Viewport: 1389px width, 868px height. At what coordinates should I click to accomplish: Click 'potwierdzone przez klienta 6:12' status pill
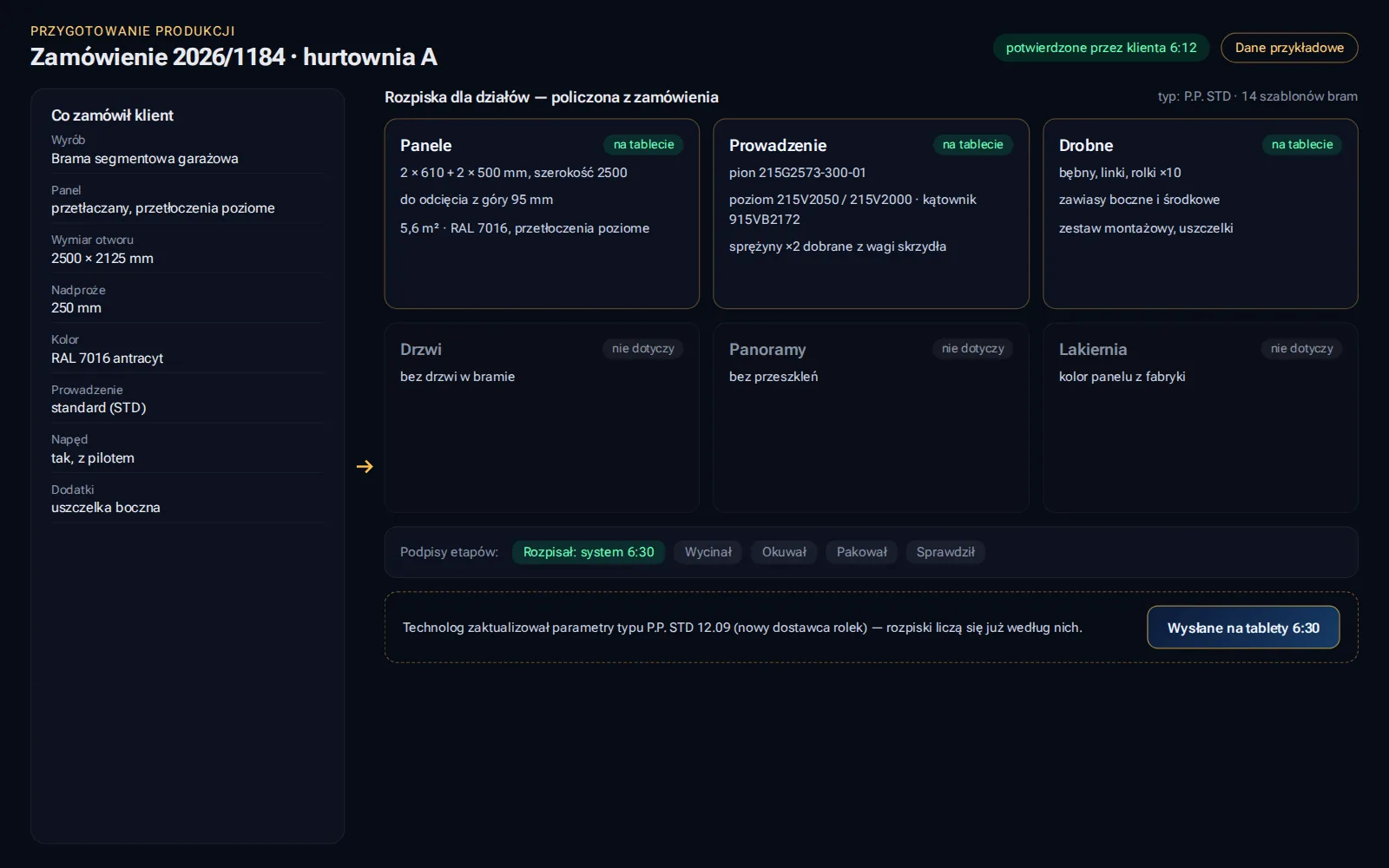pyautogui.click(x=1101, y=48)
